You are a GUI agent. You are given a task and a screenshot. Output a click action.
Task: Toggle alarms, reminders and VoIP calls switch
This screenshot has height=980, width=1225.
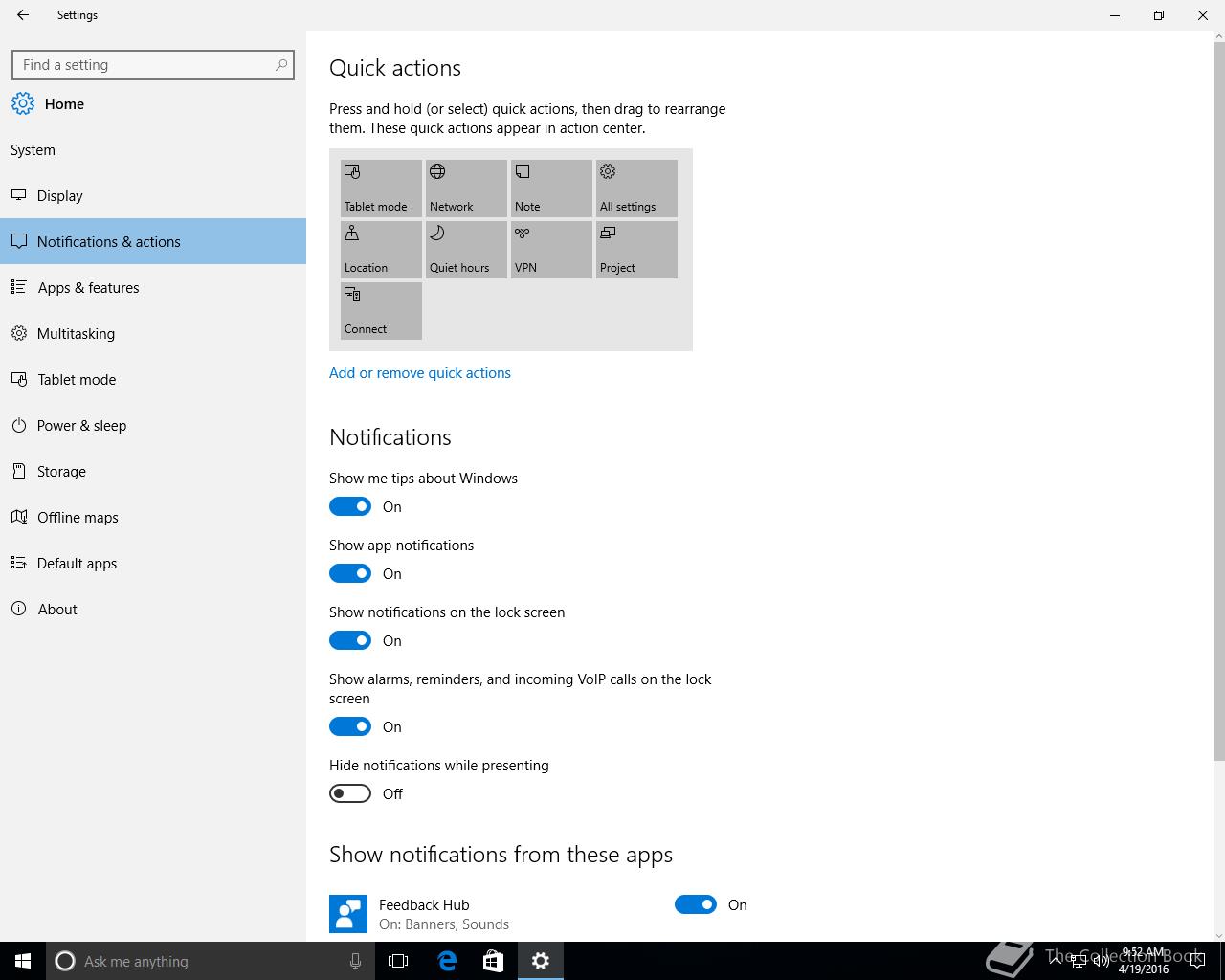tap(350, 726)
